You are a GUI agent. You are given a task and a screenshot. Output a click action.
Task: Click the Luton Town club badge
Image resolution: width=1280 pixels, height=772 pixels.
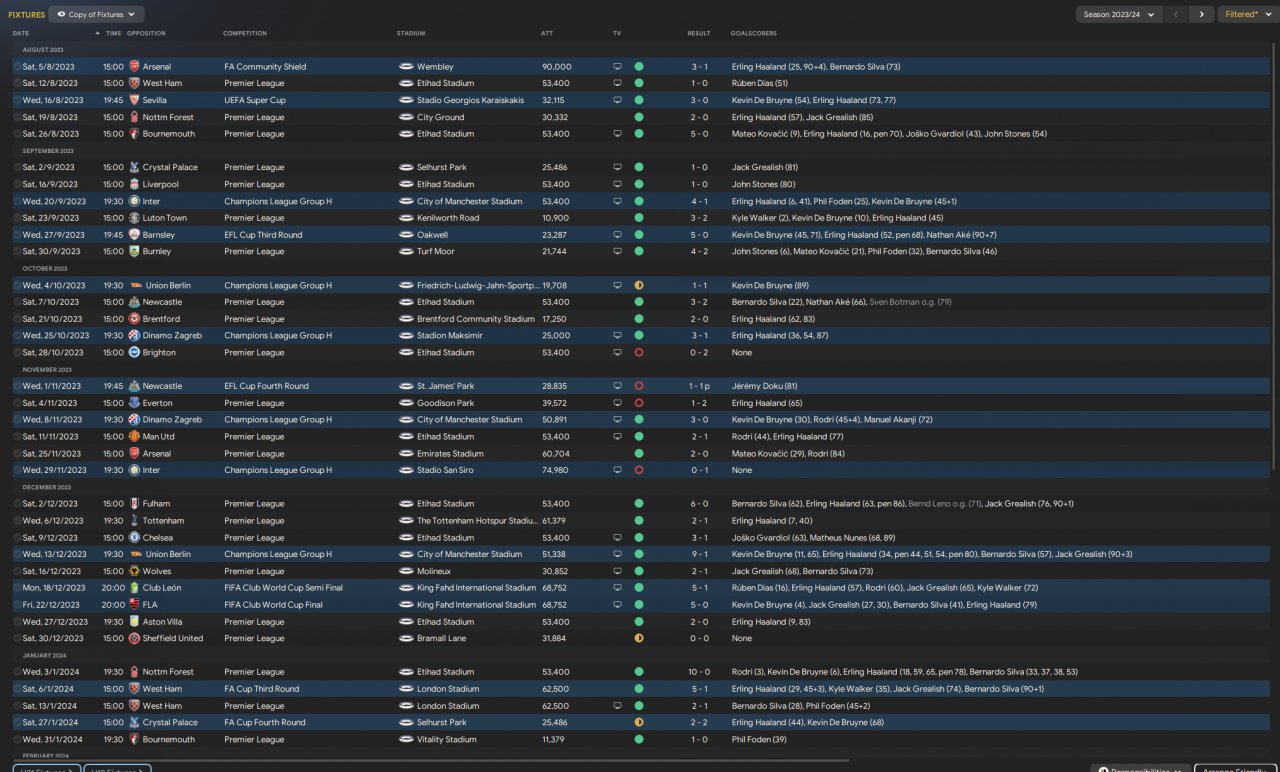pyautogui.click(x=134, y=218)
